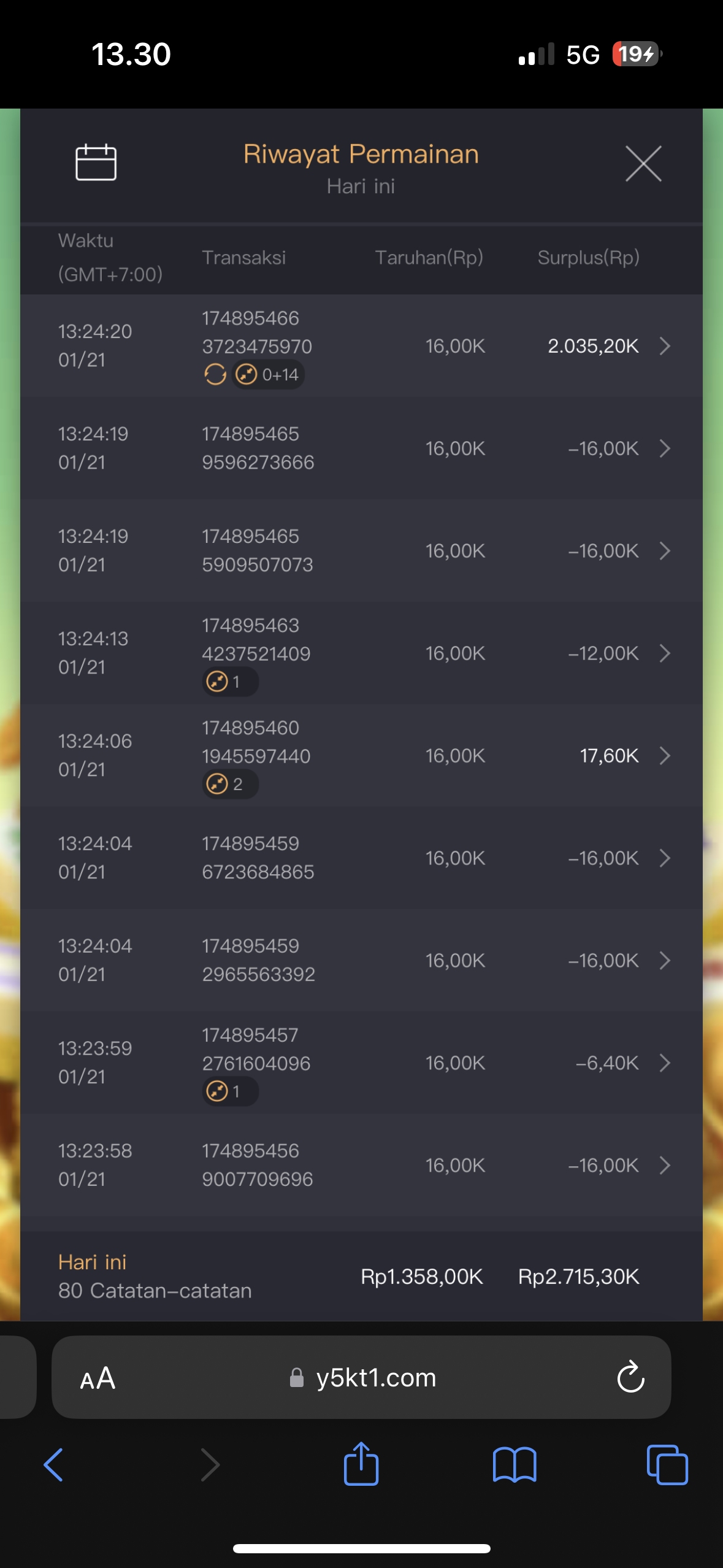The width and height of the screenshot is (723, 1568).
Task: Open the calendar date picker icon
Action: 96,163
